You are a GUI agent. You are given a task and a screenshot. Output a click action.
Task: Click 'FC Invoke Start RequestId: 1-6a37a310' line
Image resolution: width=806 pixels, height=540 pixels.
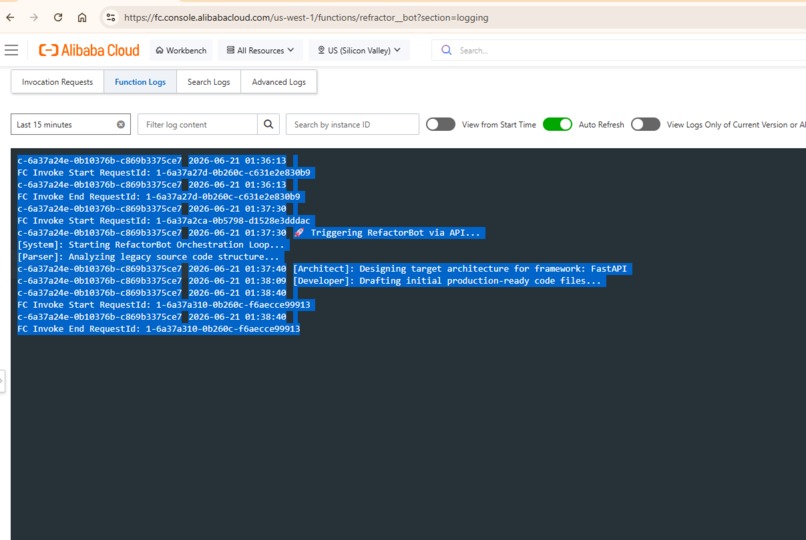164,305
